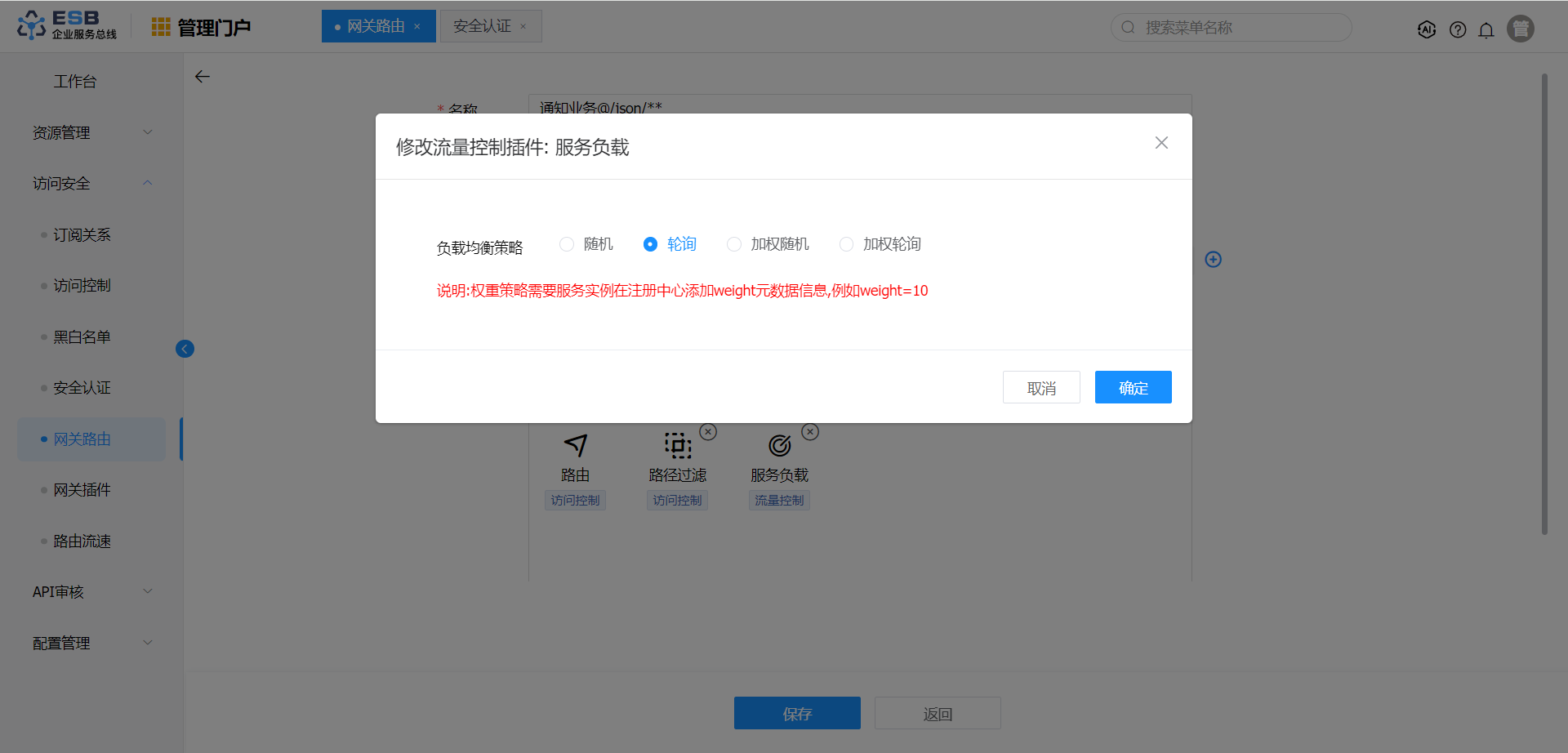Open the management portal grid icon
The height and width of the screenshot is (753, 1568).
coord(161,27)
